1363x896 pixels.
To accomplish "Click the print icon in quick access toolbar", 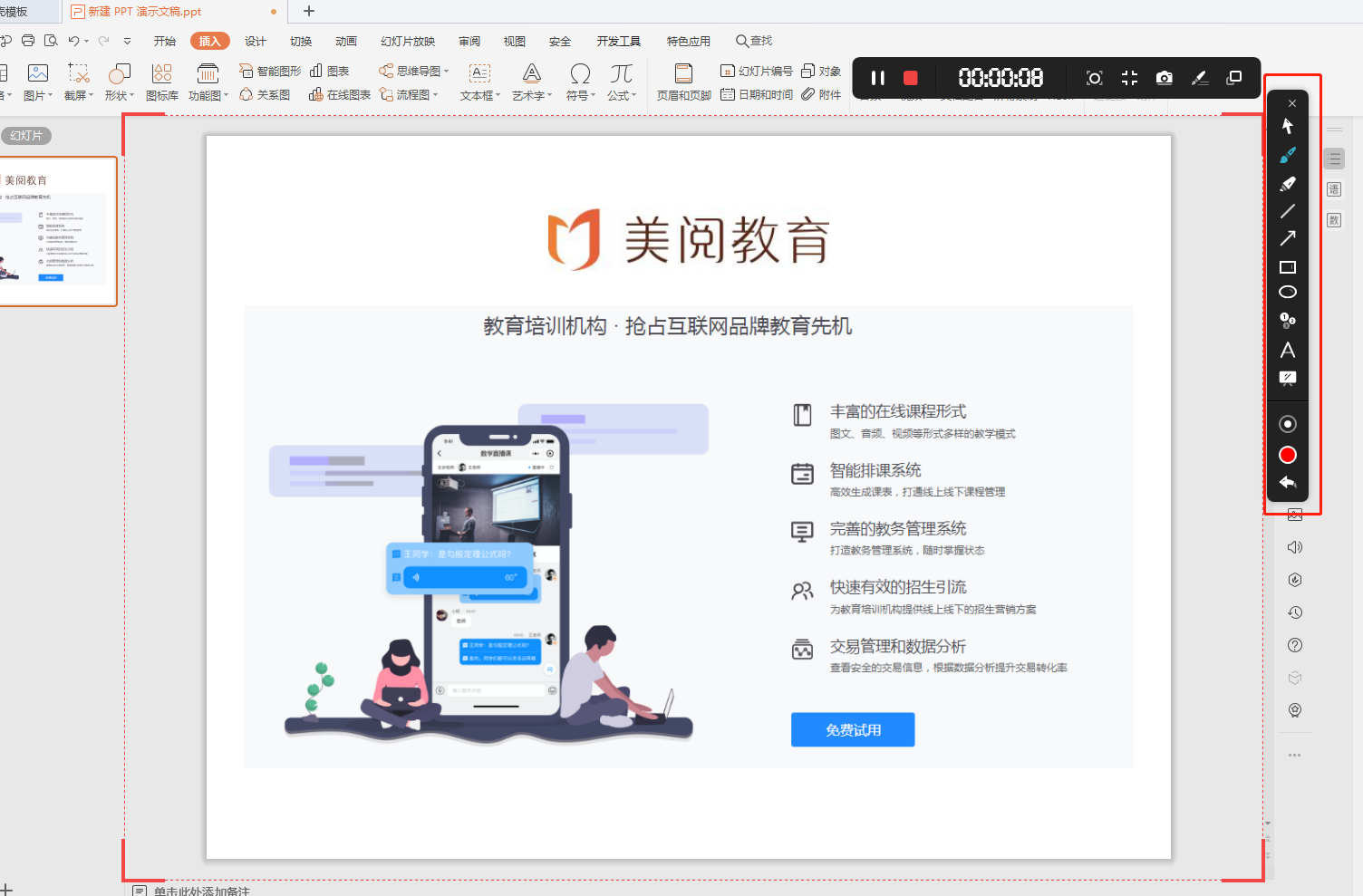I will [x=28, y=41].
